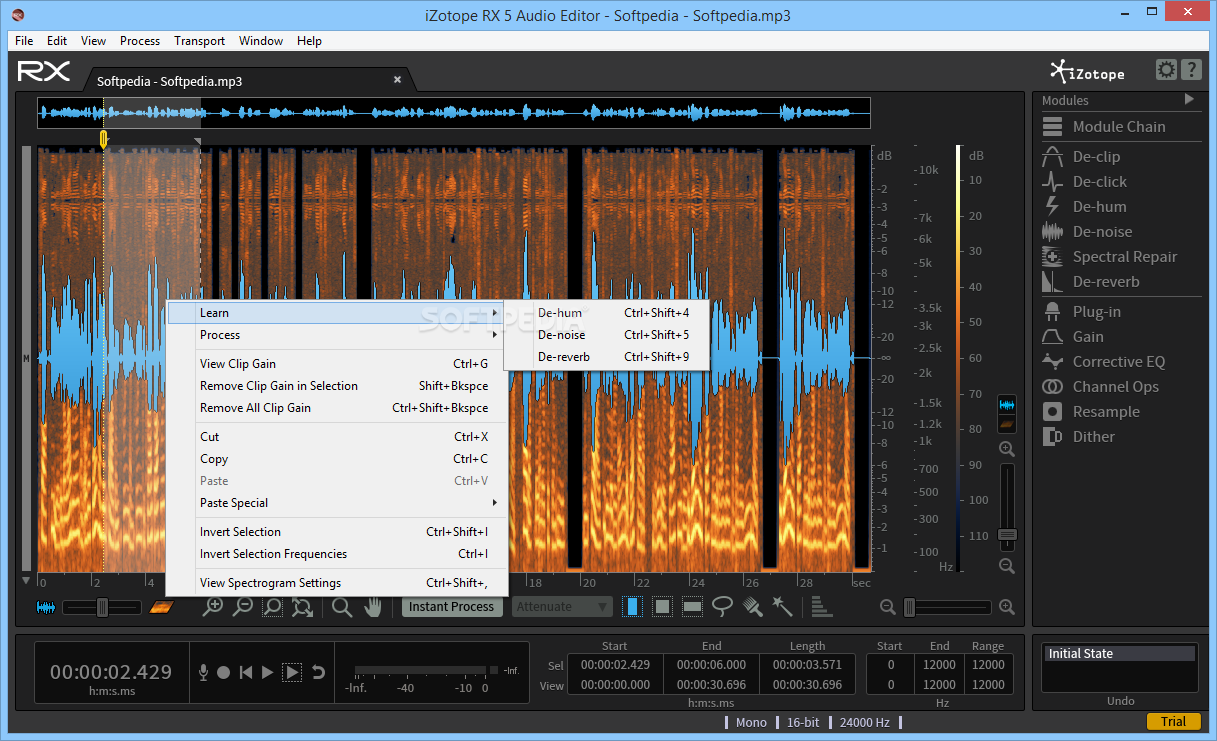Click the yellow playhead marker
This screenshot has height=741, width=1217.
click(x=103, y=139)
